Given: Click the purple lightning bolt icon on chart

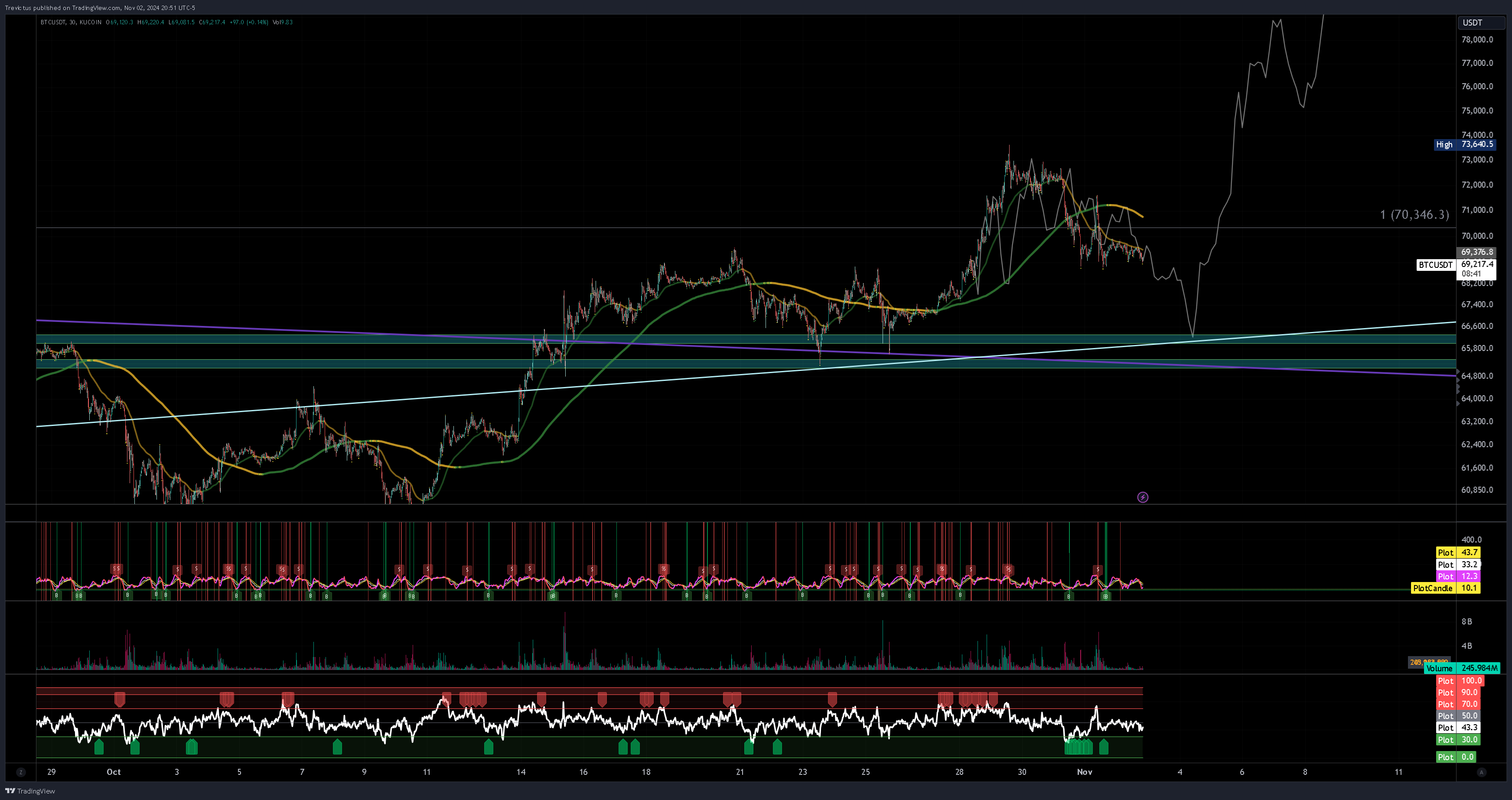Looking at the screenshot, I should click(1142, 497).
